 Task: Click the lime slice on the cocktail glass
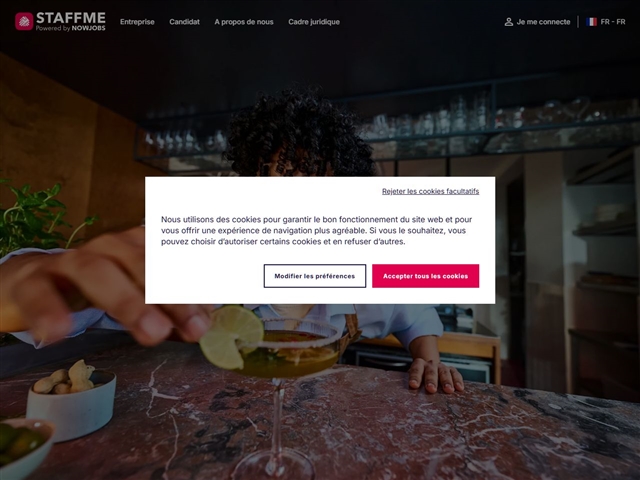(231, 337)
